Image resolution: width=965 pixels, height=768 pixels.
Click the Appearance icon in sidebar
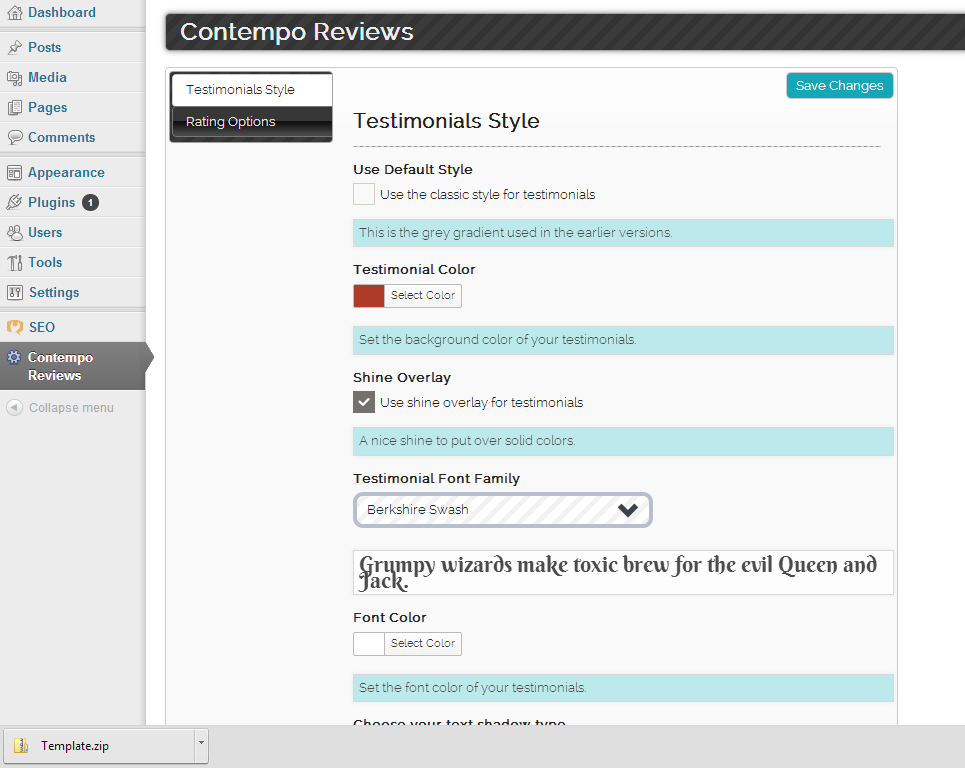(14, 172)
